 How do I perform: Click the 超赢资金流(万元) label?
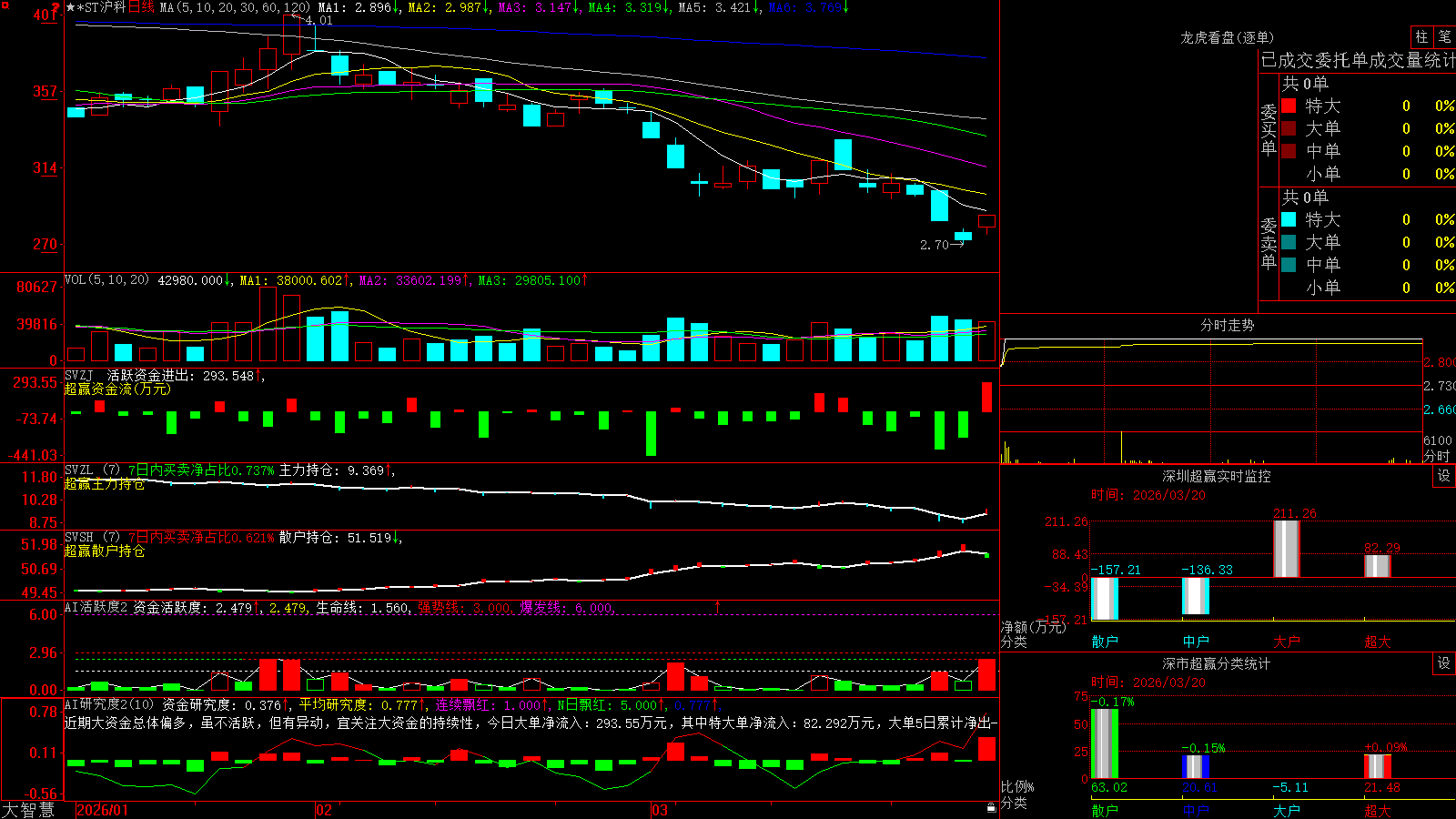[x=117, y=389]
